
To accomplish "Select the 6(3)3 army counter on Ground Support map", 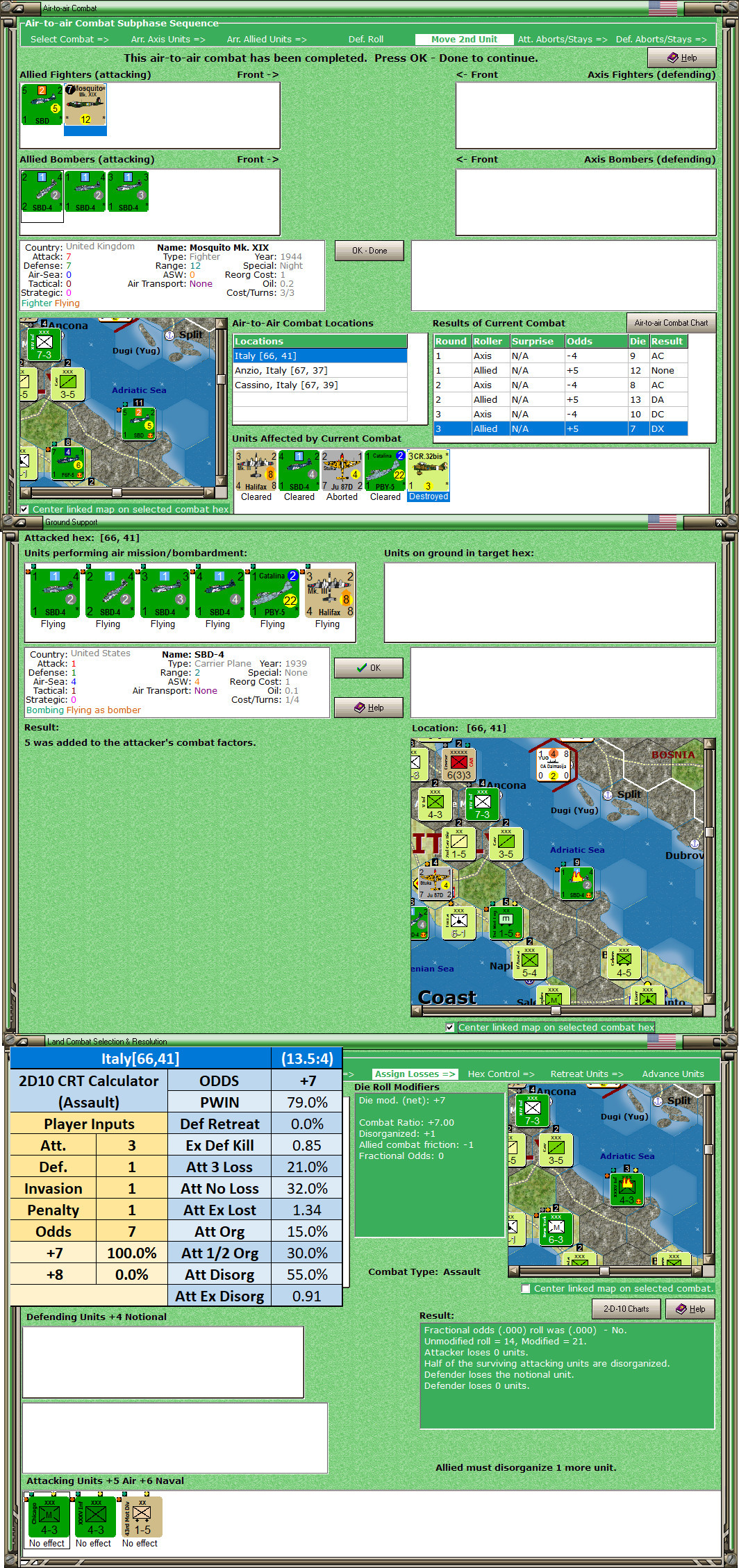I will point(458,765).
